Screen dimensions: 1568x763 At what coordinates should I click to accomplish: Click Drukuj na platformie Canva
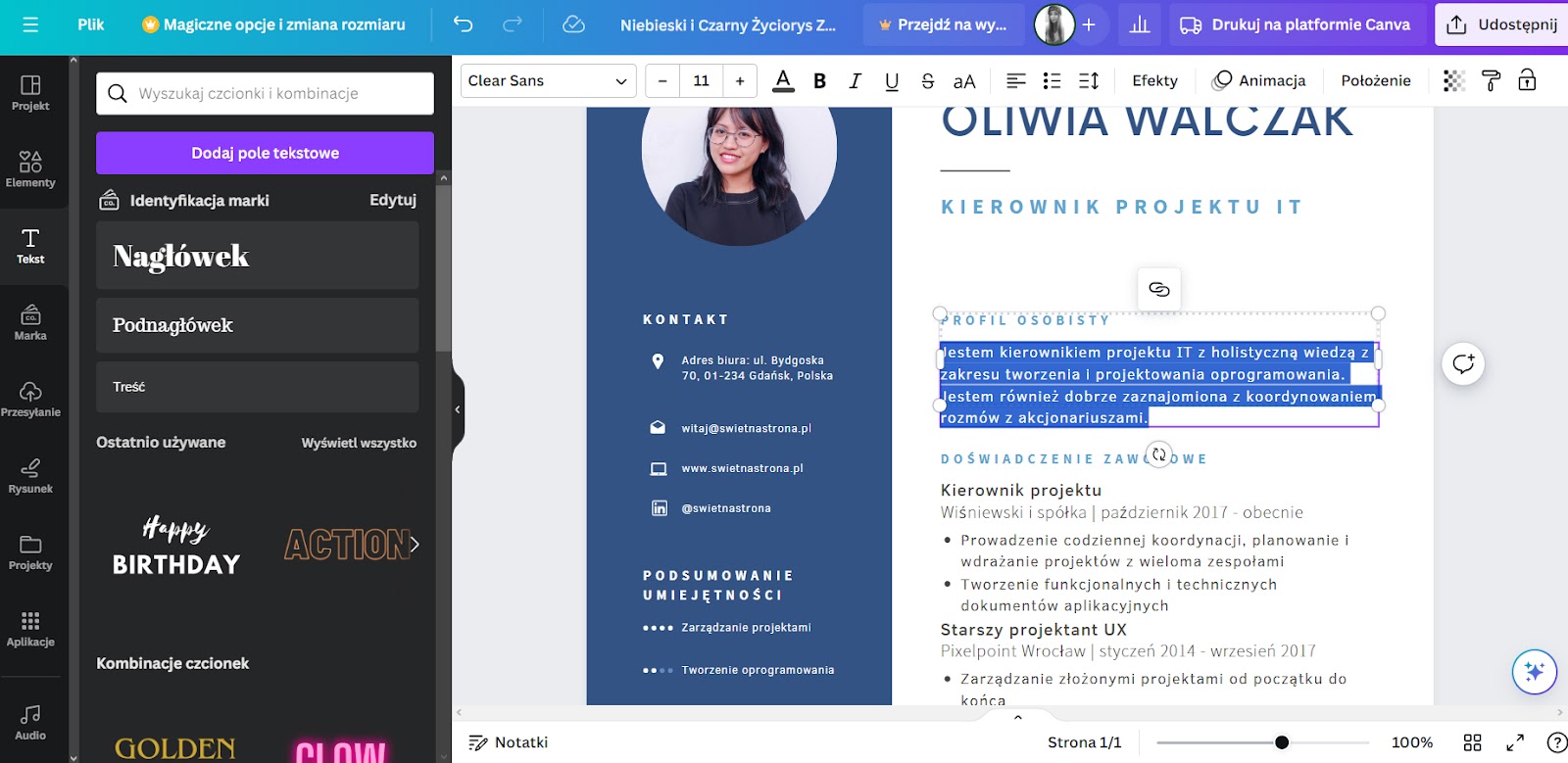(x=1296, y=24)
